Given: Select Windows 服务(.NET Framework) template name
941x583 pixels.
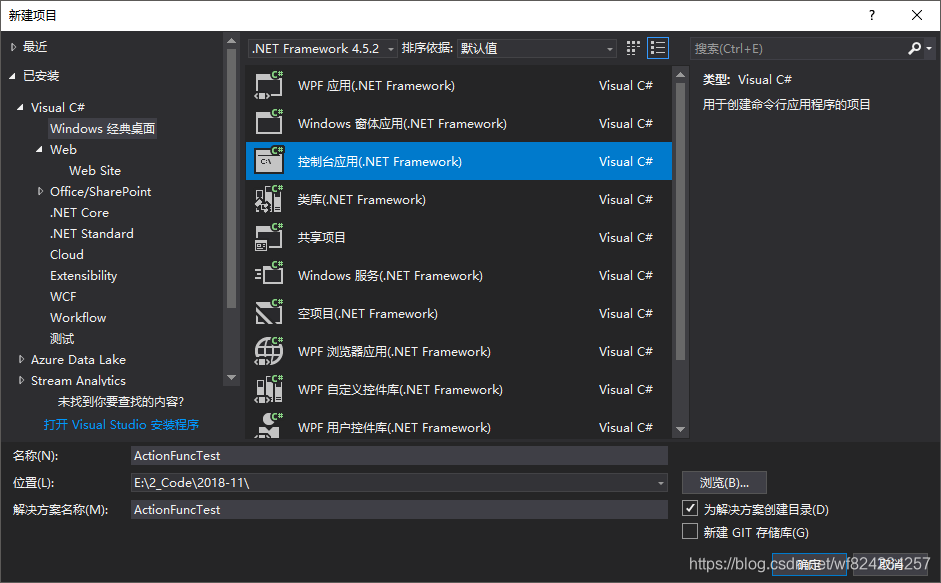Looking at the screenshot, I should point(390,276).
